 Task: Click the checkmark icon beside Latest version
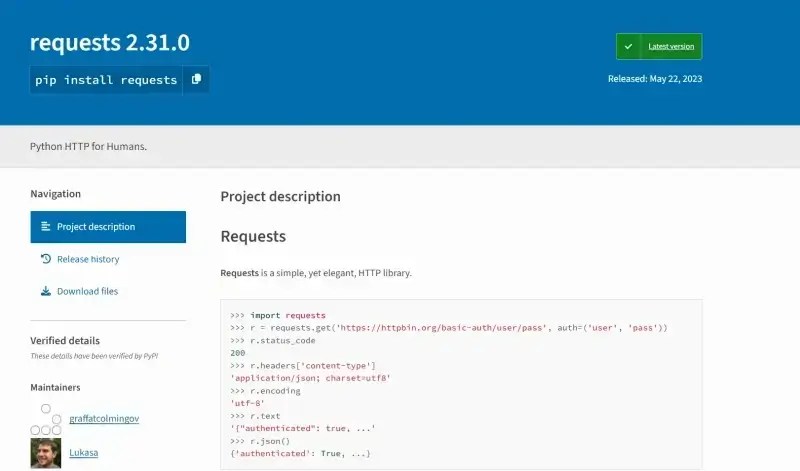point(629,46)
